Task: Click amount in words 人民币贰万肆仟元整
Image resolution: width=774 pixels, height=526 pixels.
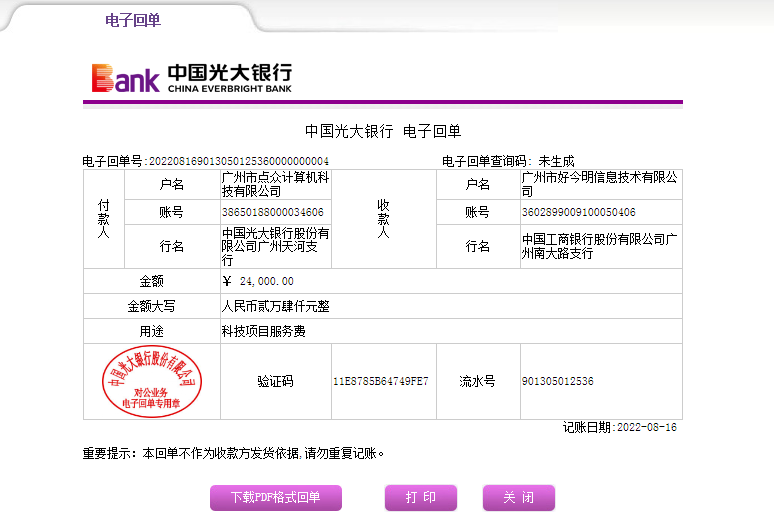Action: pyautogui.click(x=275, y=306)
